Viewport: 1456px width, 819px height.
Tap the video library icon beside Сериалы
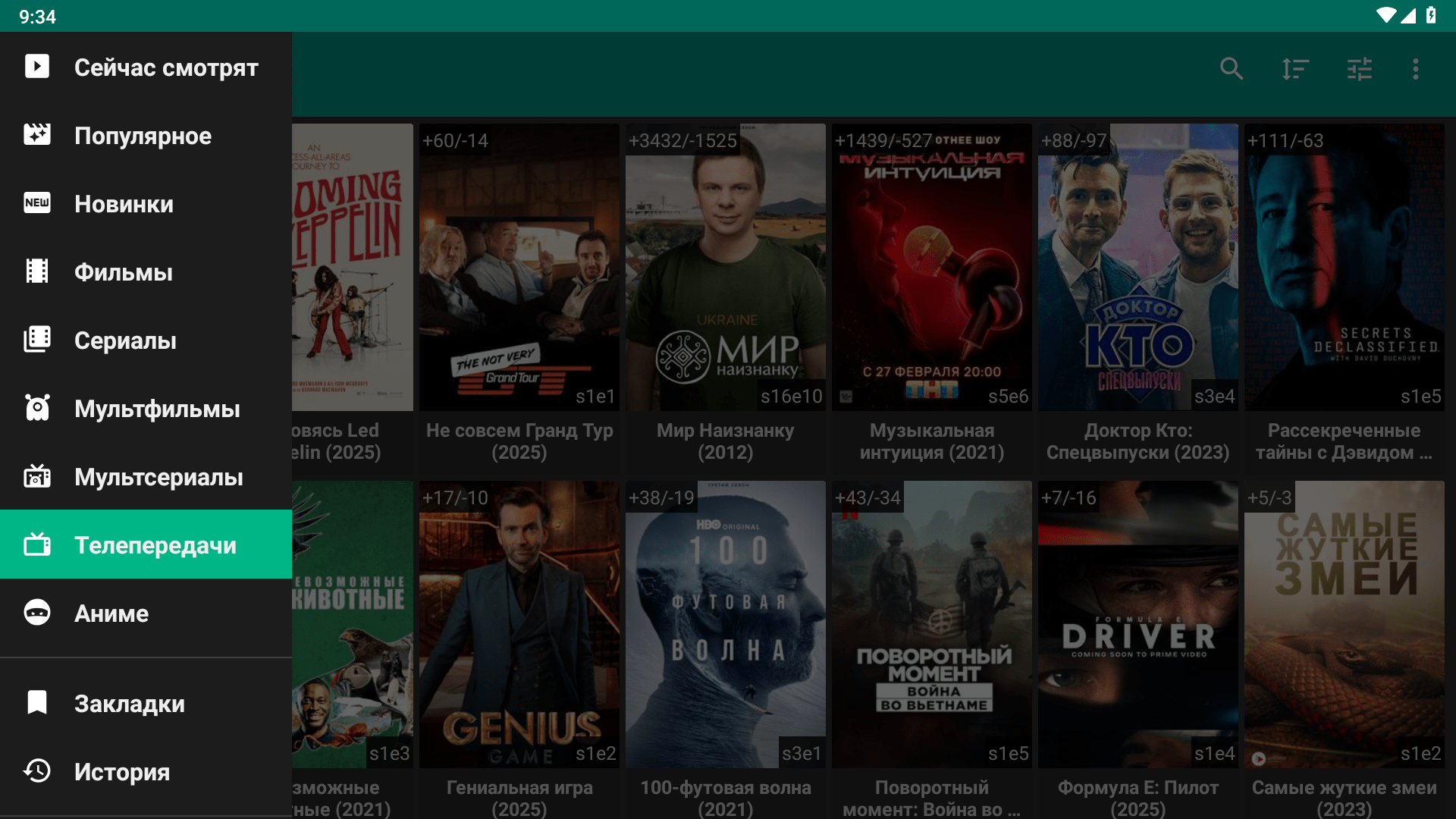pyautogui.click(x=37, y=340)
